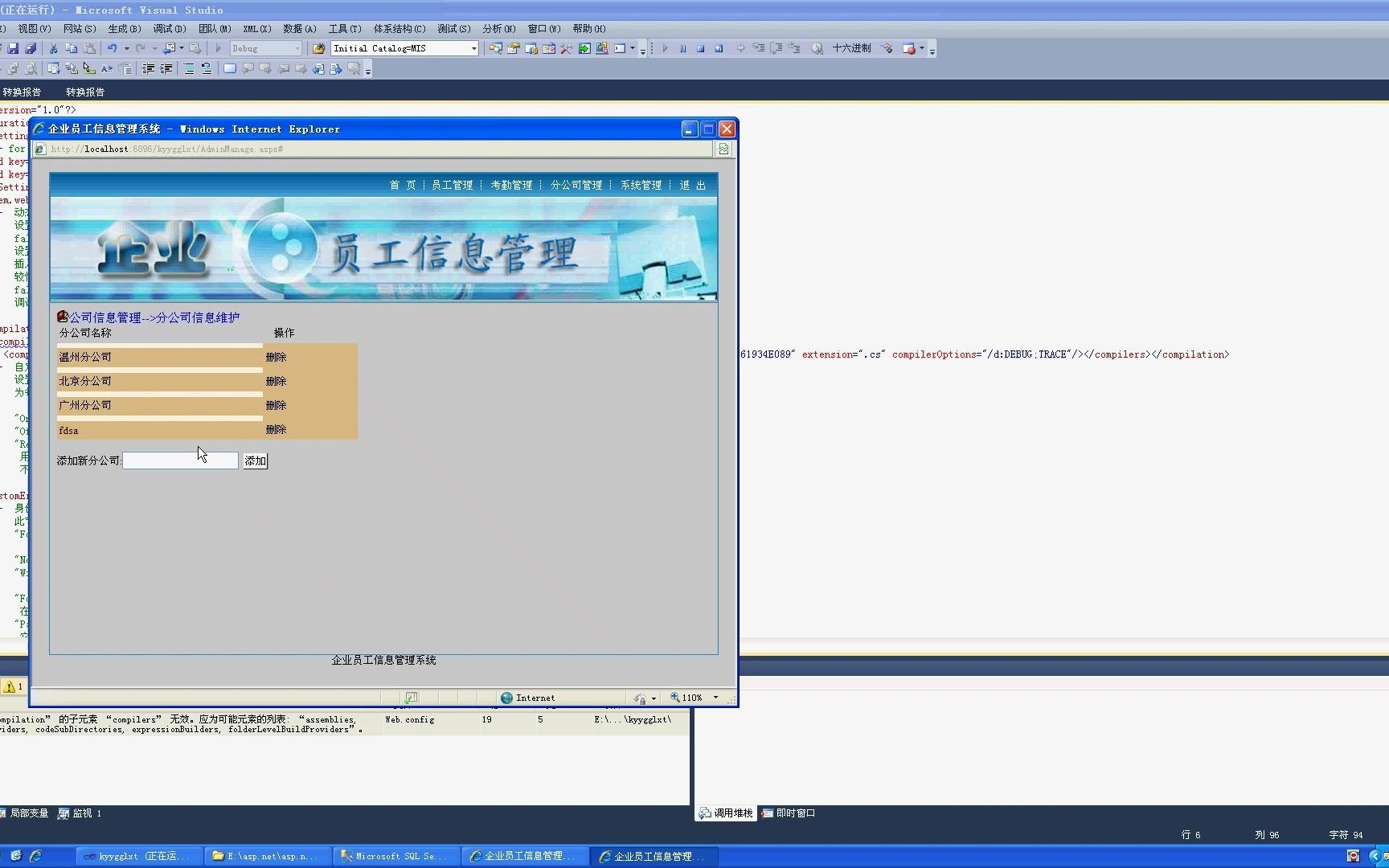
Task: Click the 系统管理 navigation link
Action: pos(641,185)
